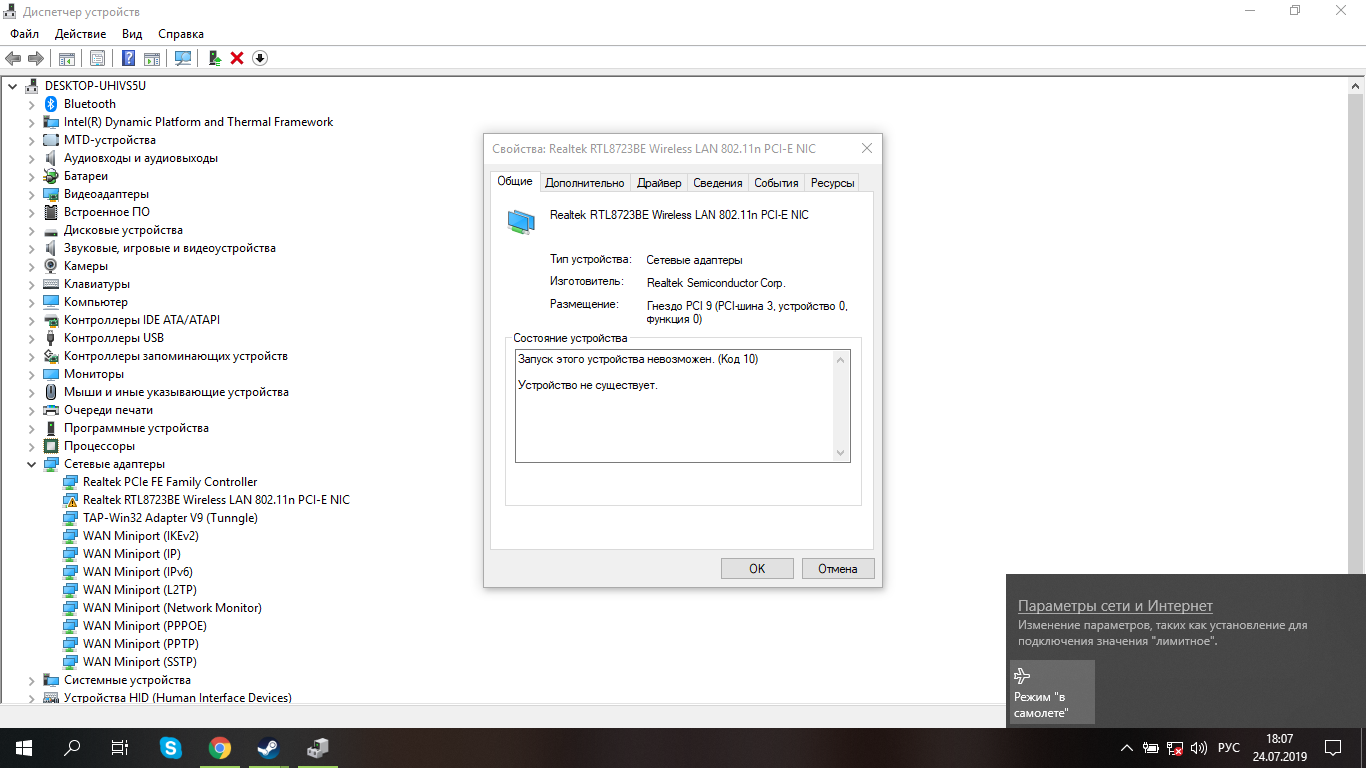
Task: Launch Google Chrome from the taskbar
Action: click(x=220, y=748)
